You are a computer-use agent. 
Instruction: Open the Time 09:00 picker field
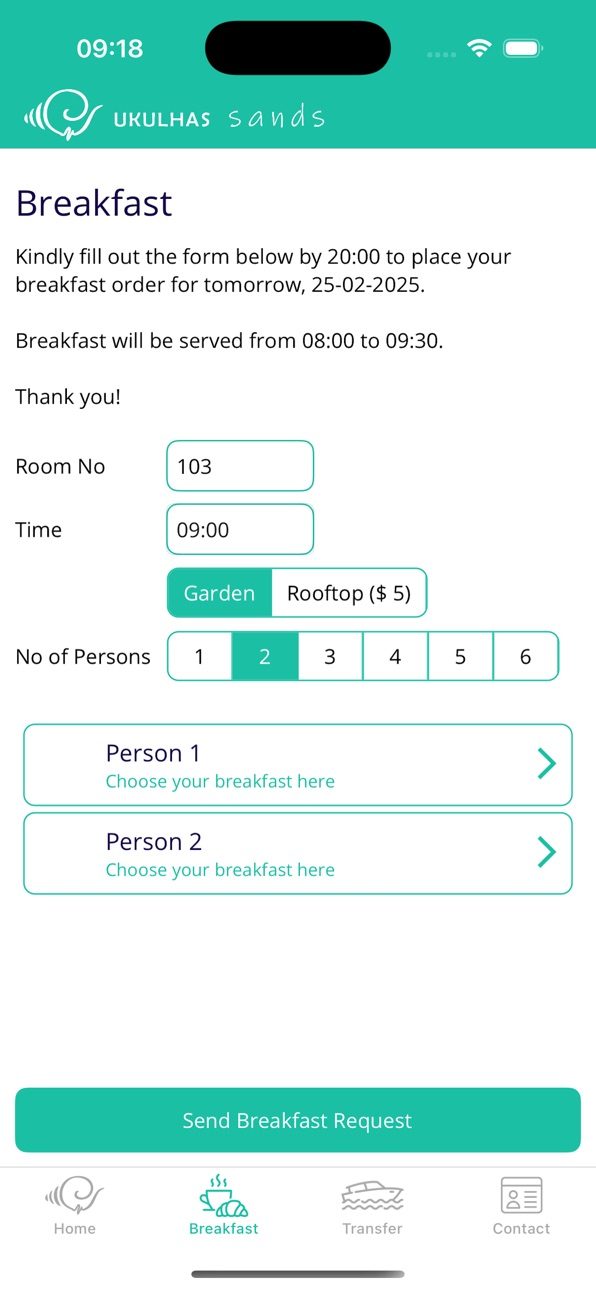pyautogui.click(x=240, y=530)
